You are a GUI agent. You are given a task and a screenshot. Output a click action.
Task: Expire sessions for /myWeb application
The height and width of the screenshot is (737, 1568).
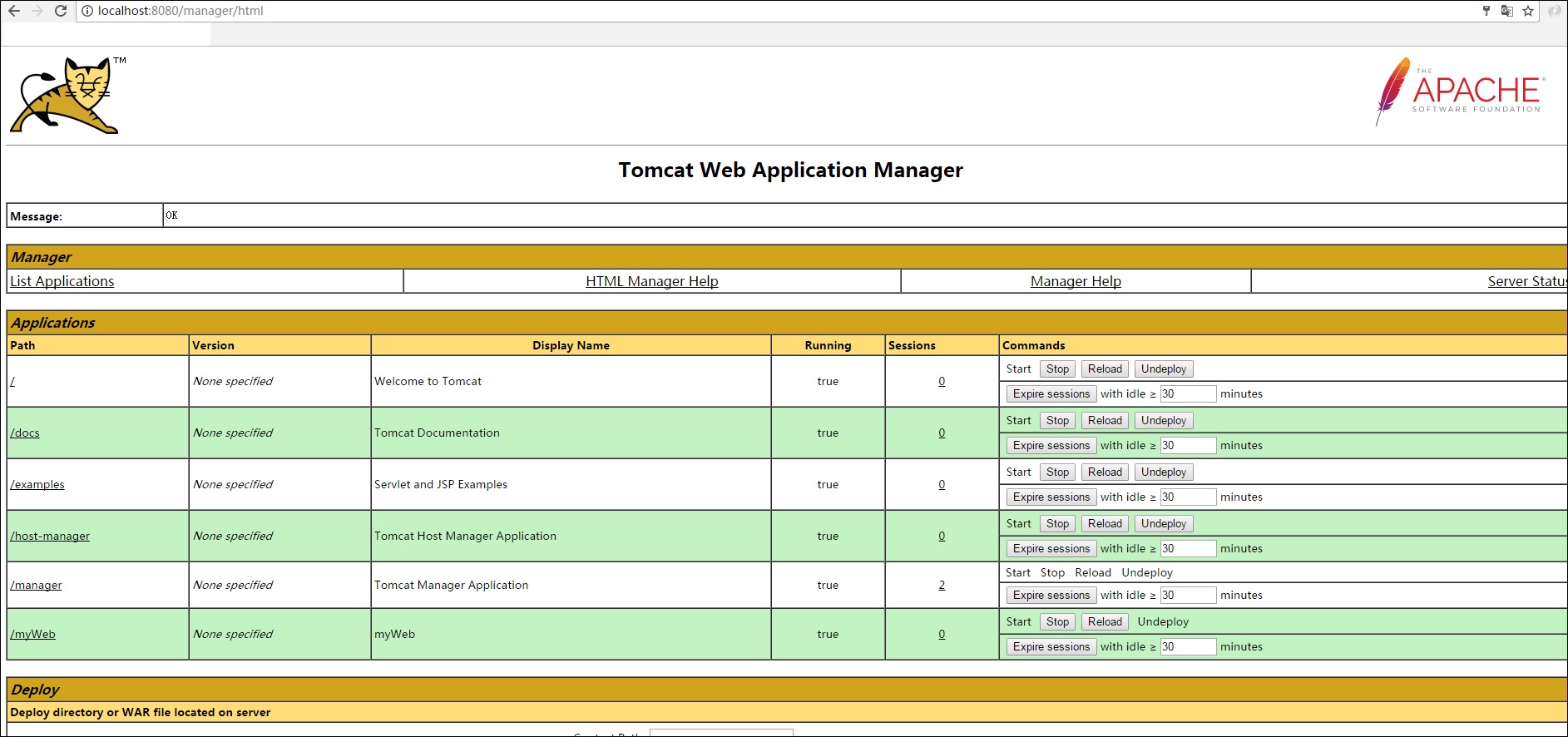(x=1051, y=646)
